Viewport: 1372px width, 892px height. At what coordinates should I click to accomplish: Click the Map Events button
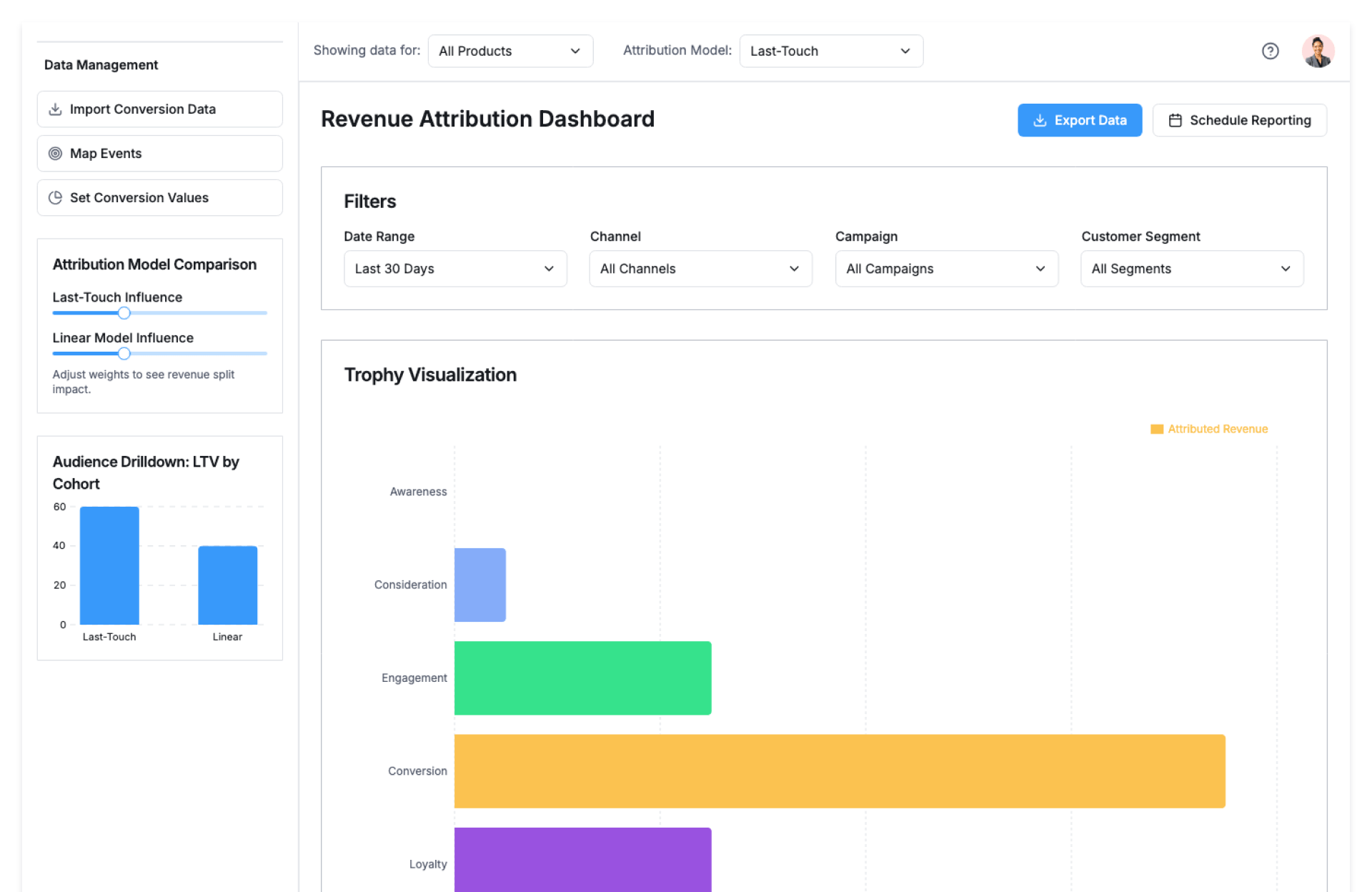coord(159,154)
